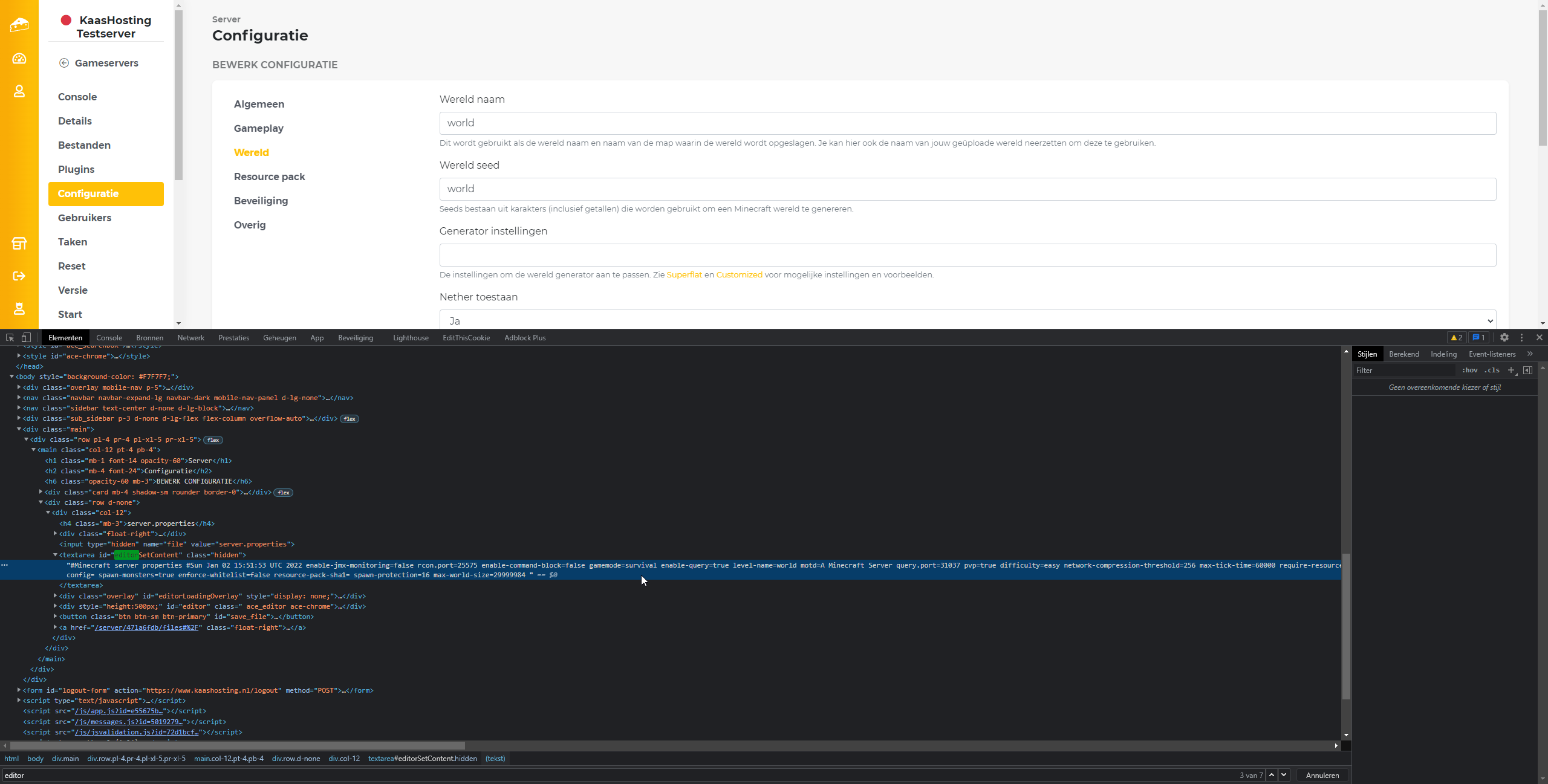Switch to the Netwerk DevTools tab
The width and height of the screenshot is (1548, 784).
click(190, 338)
